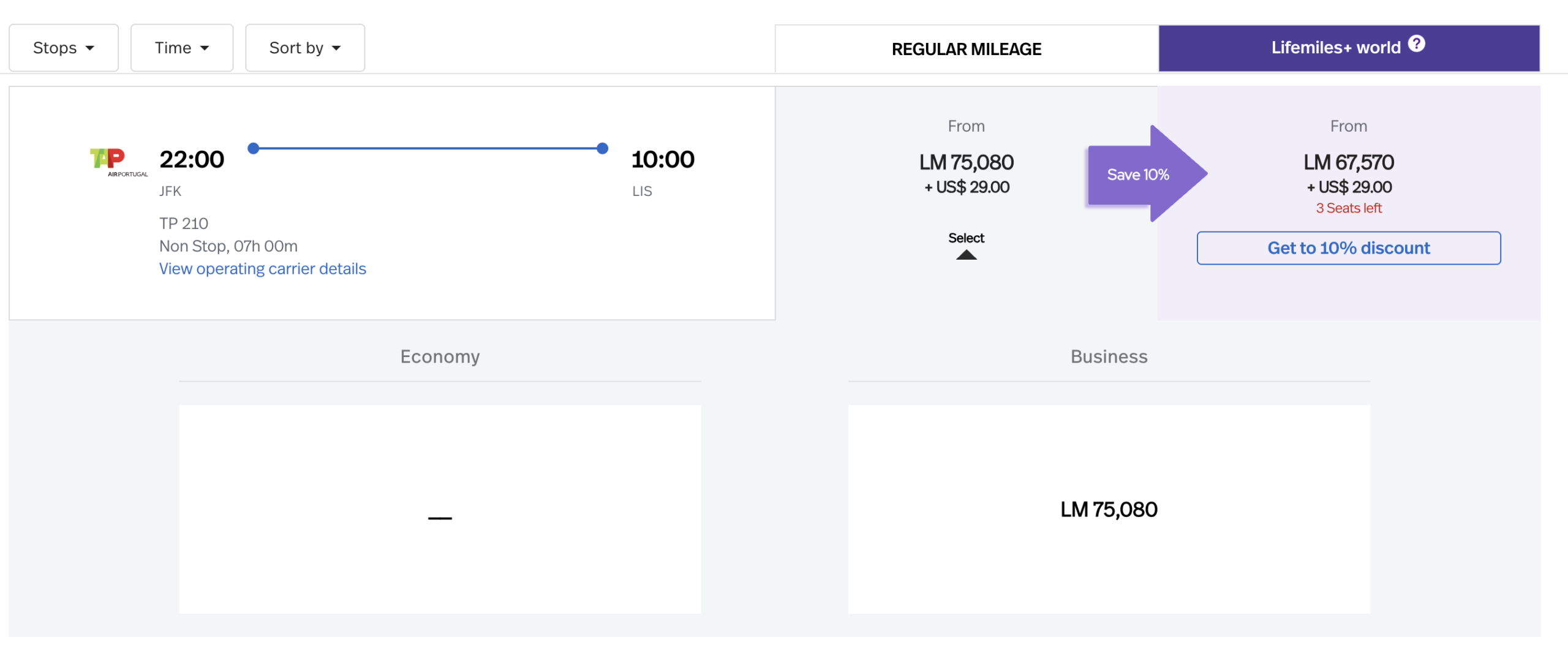The image size is (1568, 648).
Task: Click the arrival time 10:00
Action: (x=663, y=160)
